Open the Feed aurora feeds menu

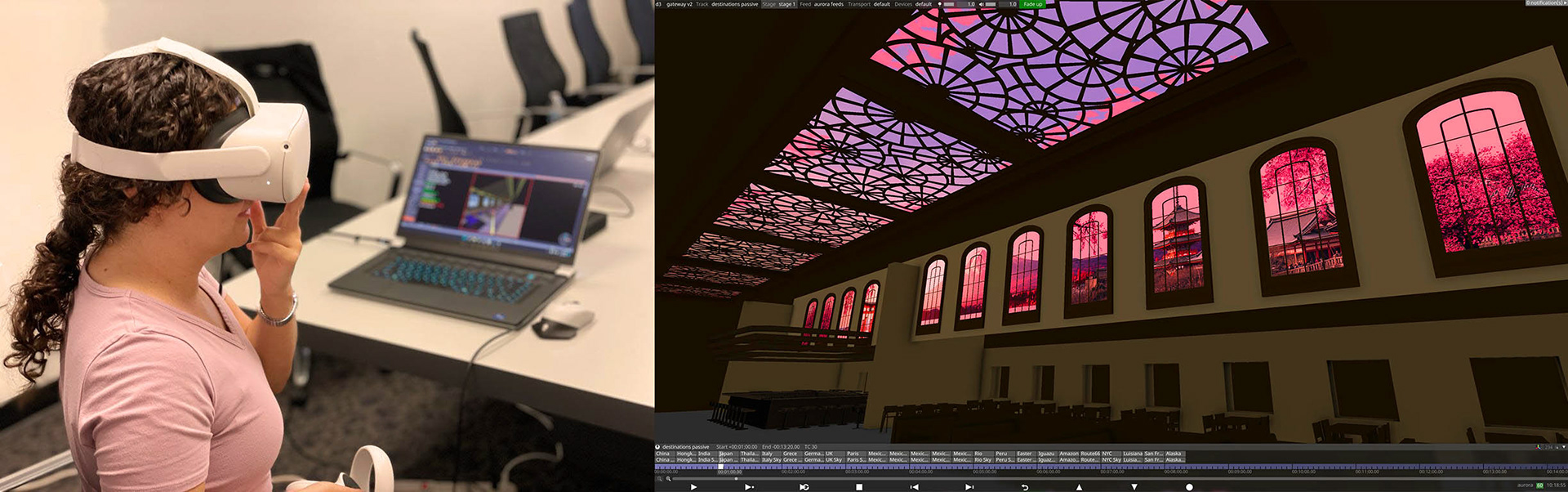tap(822, 4)
